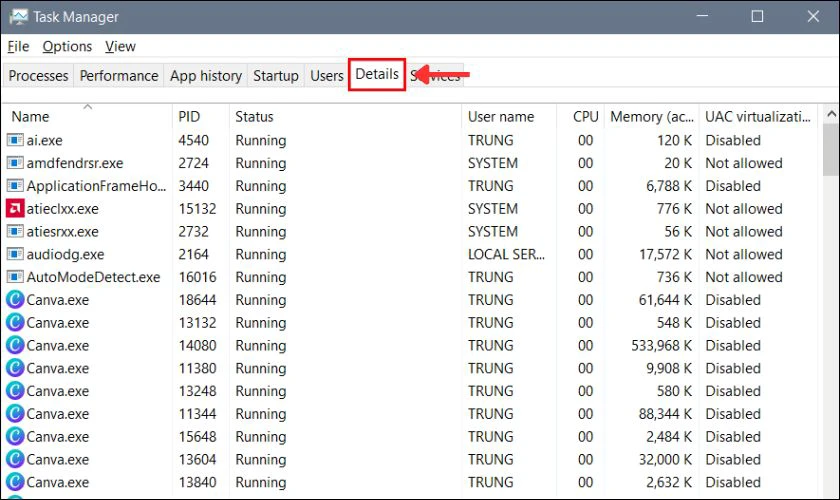
Task: Select the audiodg.exe process name
Action: point(65,254)
